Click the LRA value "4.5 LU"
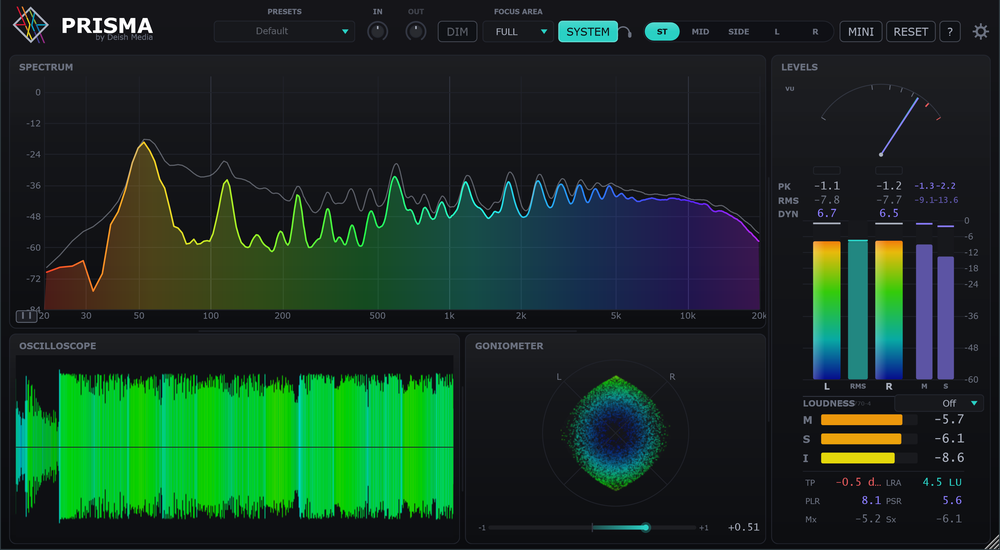 (x=942, y=482)
